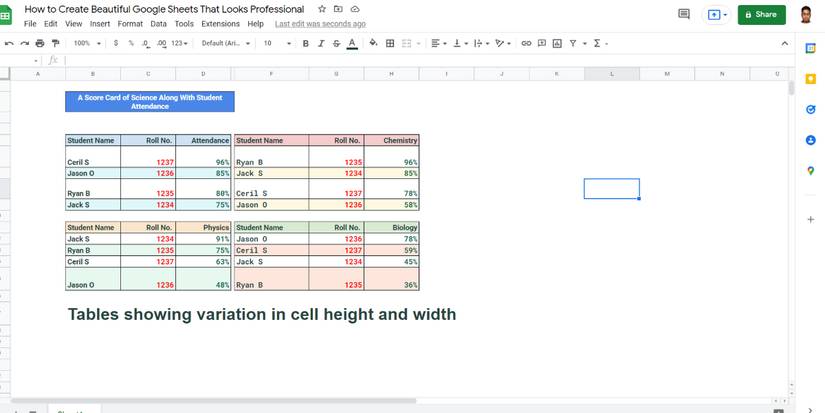
Task: Open Google Tasks side panel
Action: tap(810, 109)
